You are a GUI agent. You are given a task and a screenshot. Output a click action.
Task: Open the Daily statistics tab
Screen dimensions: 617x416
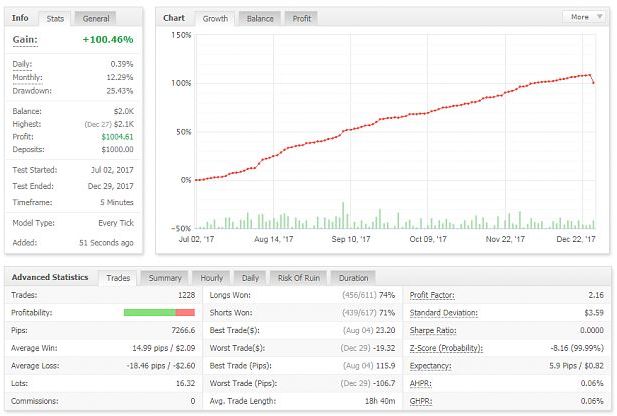(250, 277)
